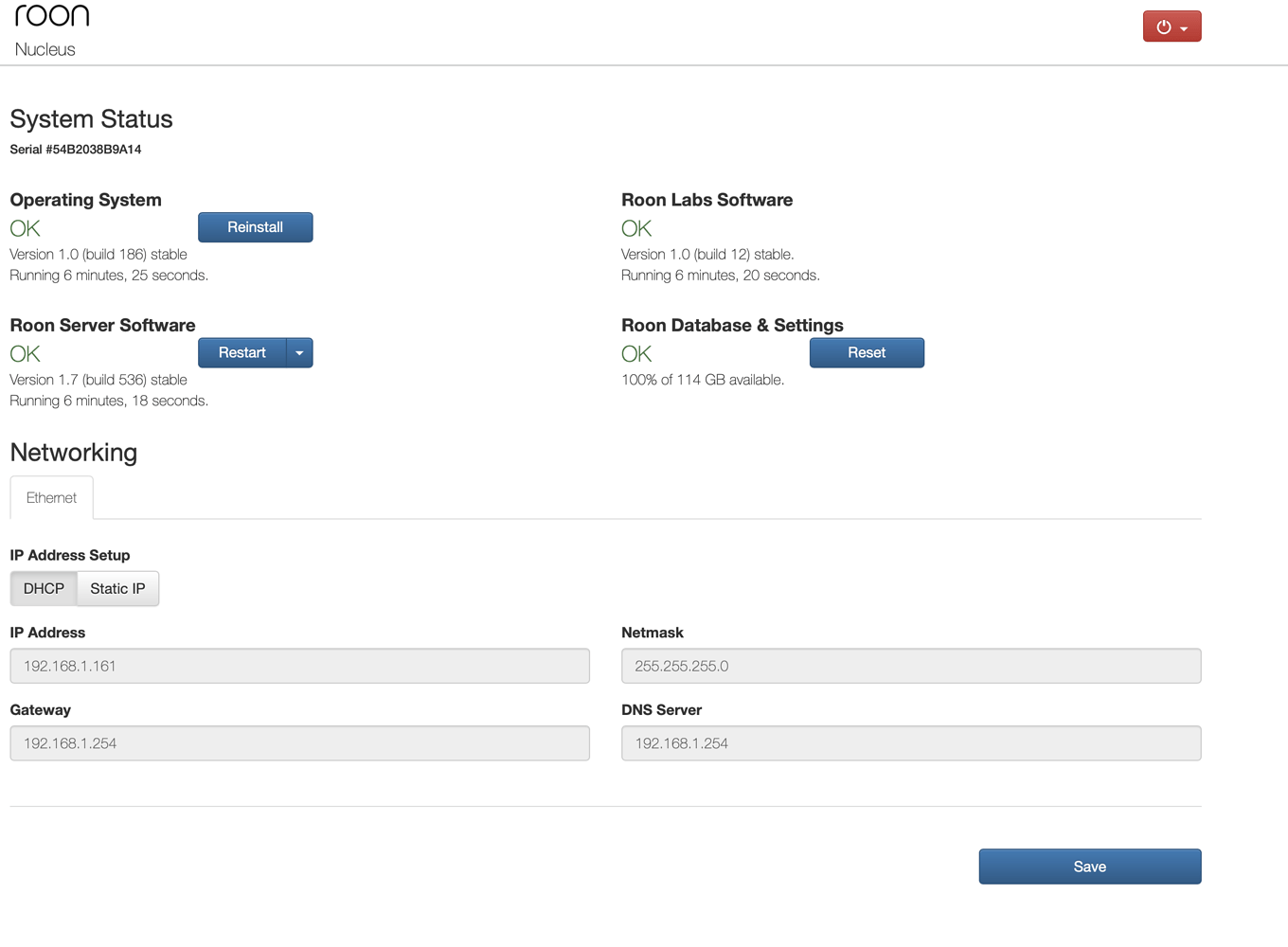
Task: Click the red power icon
Action: (1164, 26)
